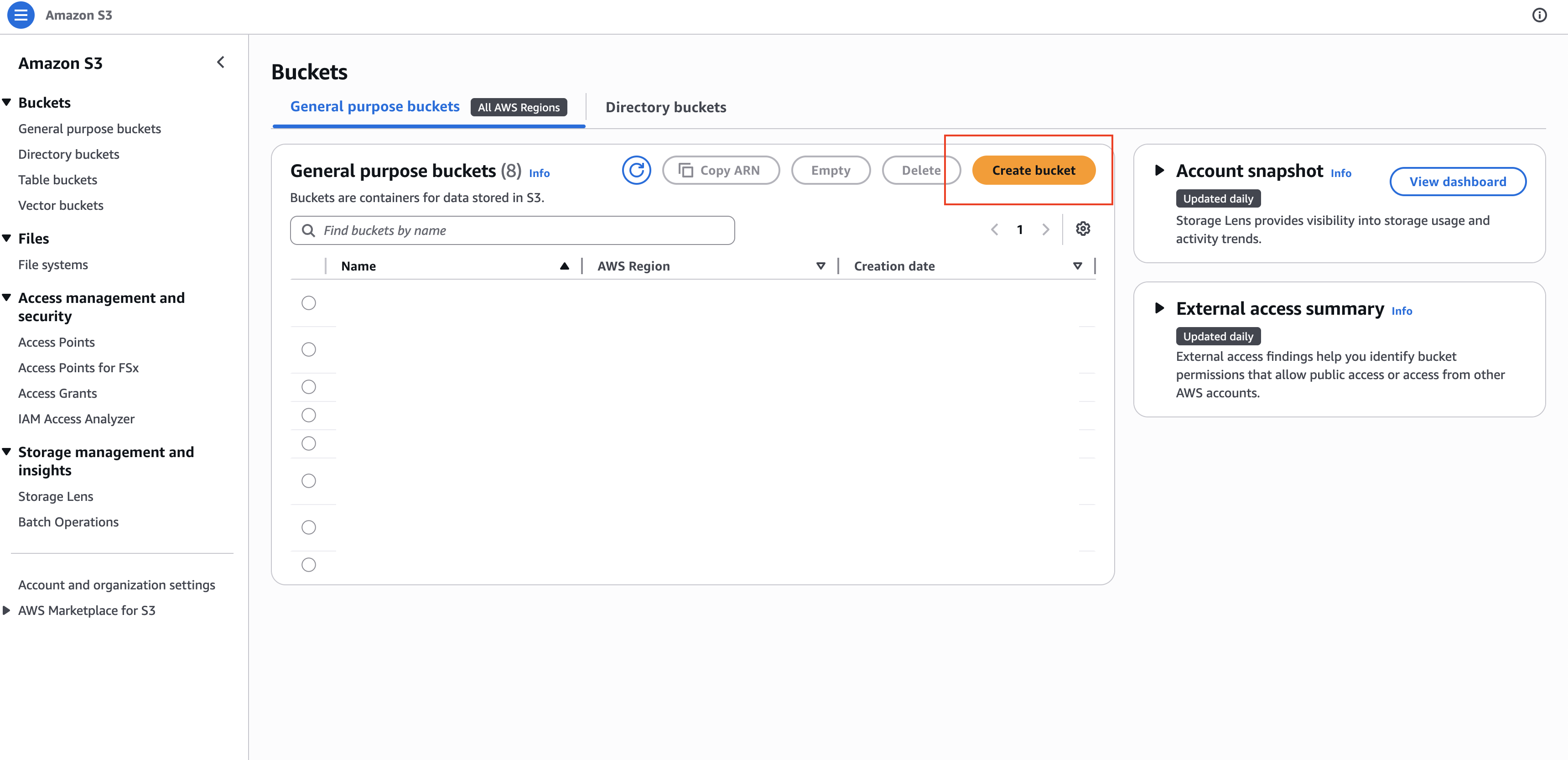The width and height of the screenshot is (1568, 760).
Task: Focus the Find buckets by name field
Action: click(512, 230)
